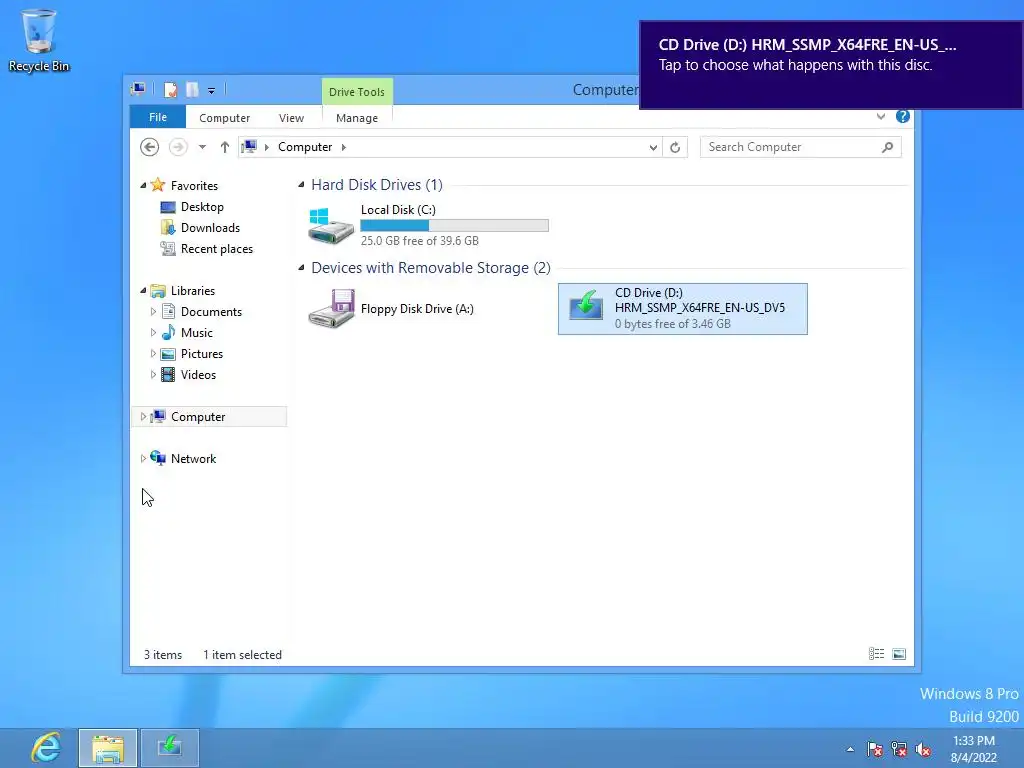Click File Explorer taskbar button
This screenshot has width=1024, height=768.
(x=108, y=748)
